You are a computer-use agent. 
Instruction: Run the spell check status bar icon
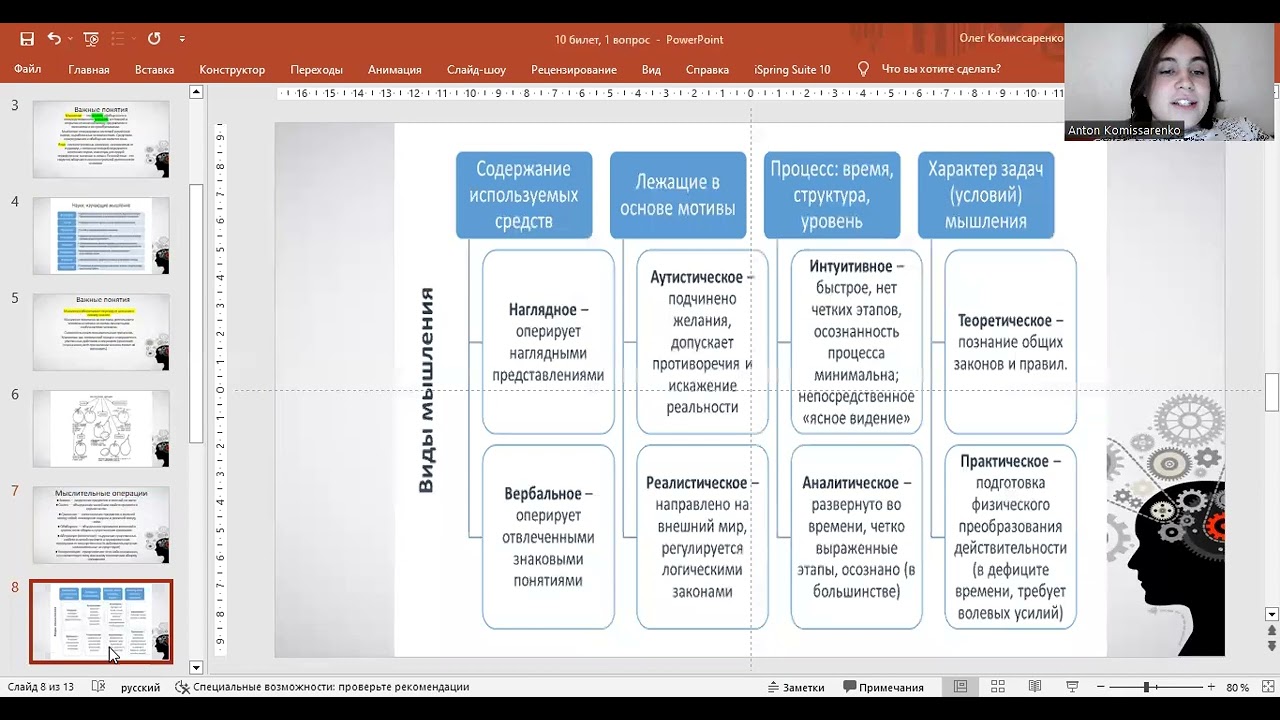click(98, 687)
